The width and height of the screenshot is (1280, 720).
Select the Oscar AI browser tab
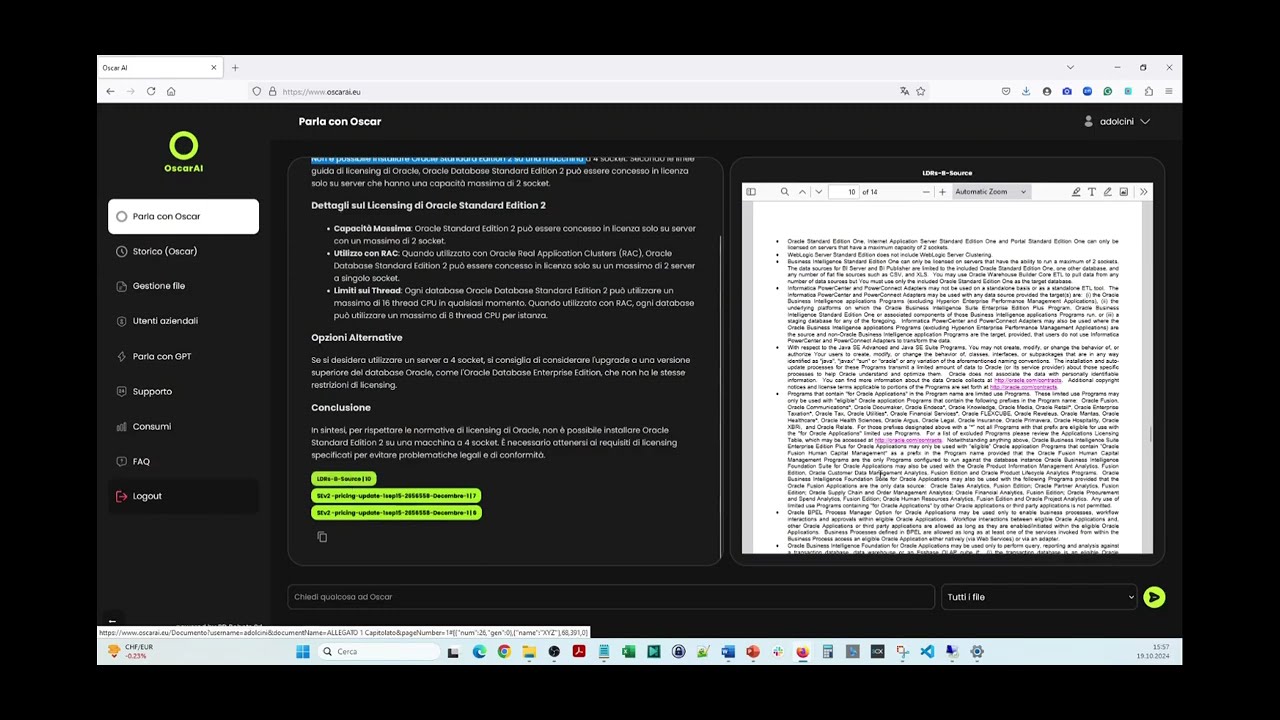coord(160,68)
